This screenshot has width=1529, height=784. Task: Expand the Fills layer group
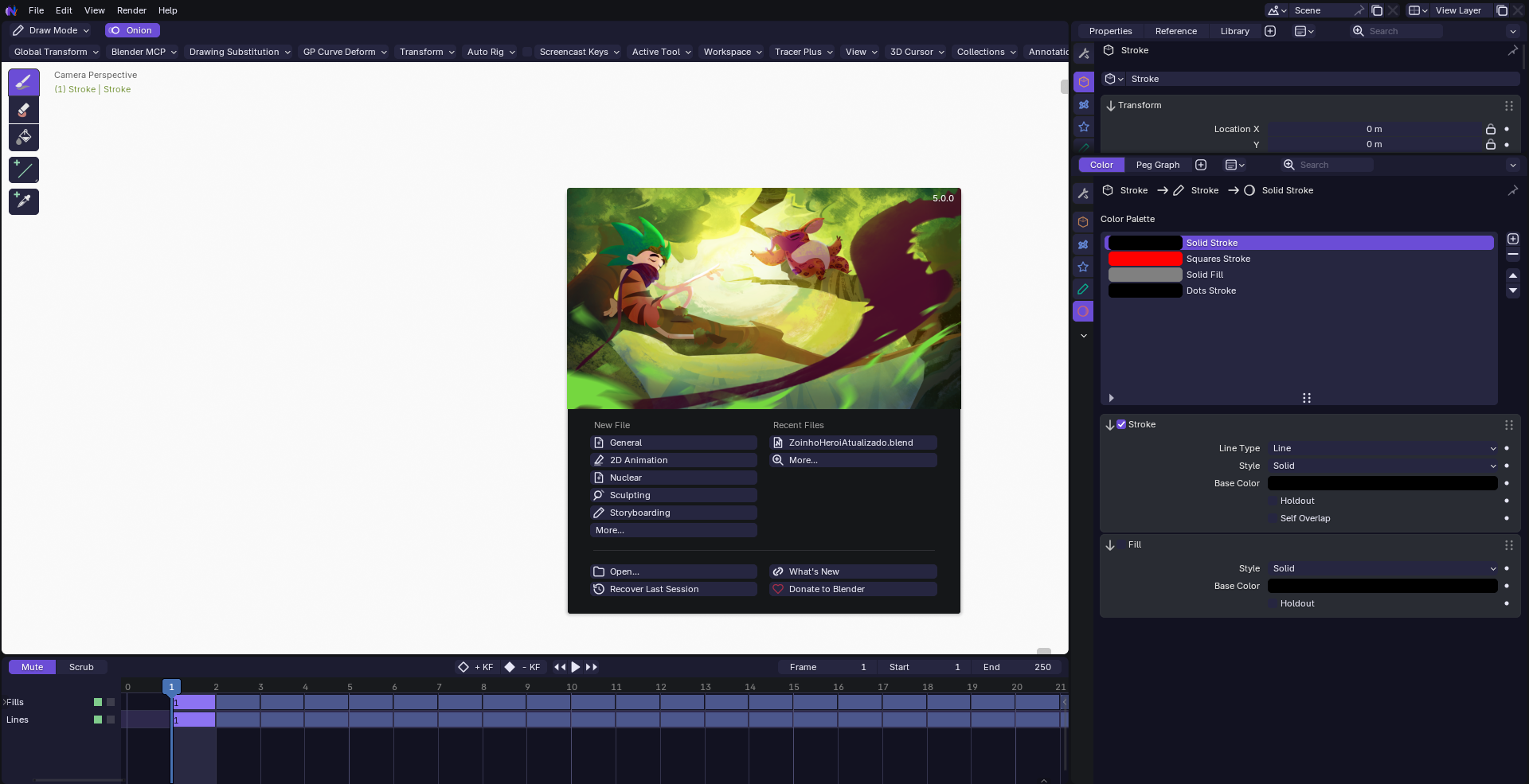point(5,702)
